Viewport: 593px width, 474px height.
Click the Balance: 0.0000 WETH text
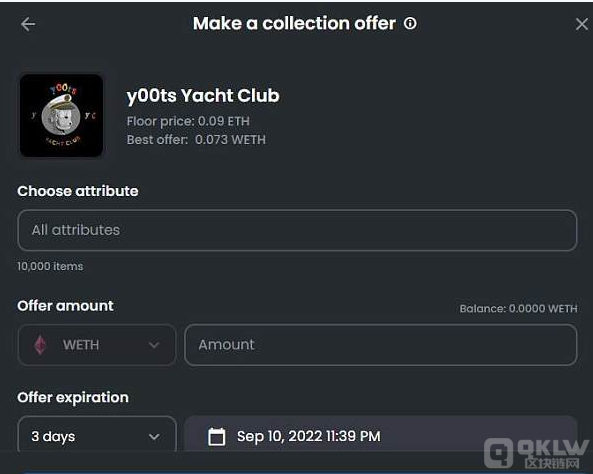pyautogui.click(x=518, y=309)
